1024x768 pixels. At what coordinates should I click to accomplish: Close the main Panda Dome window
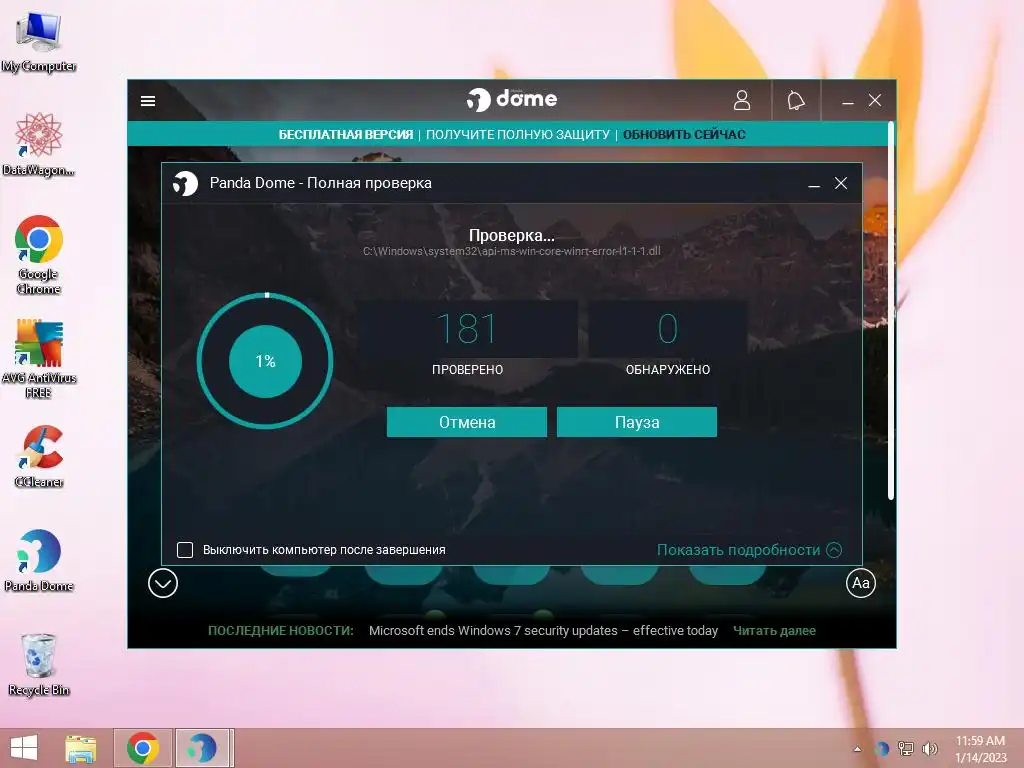click(875, 101)
